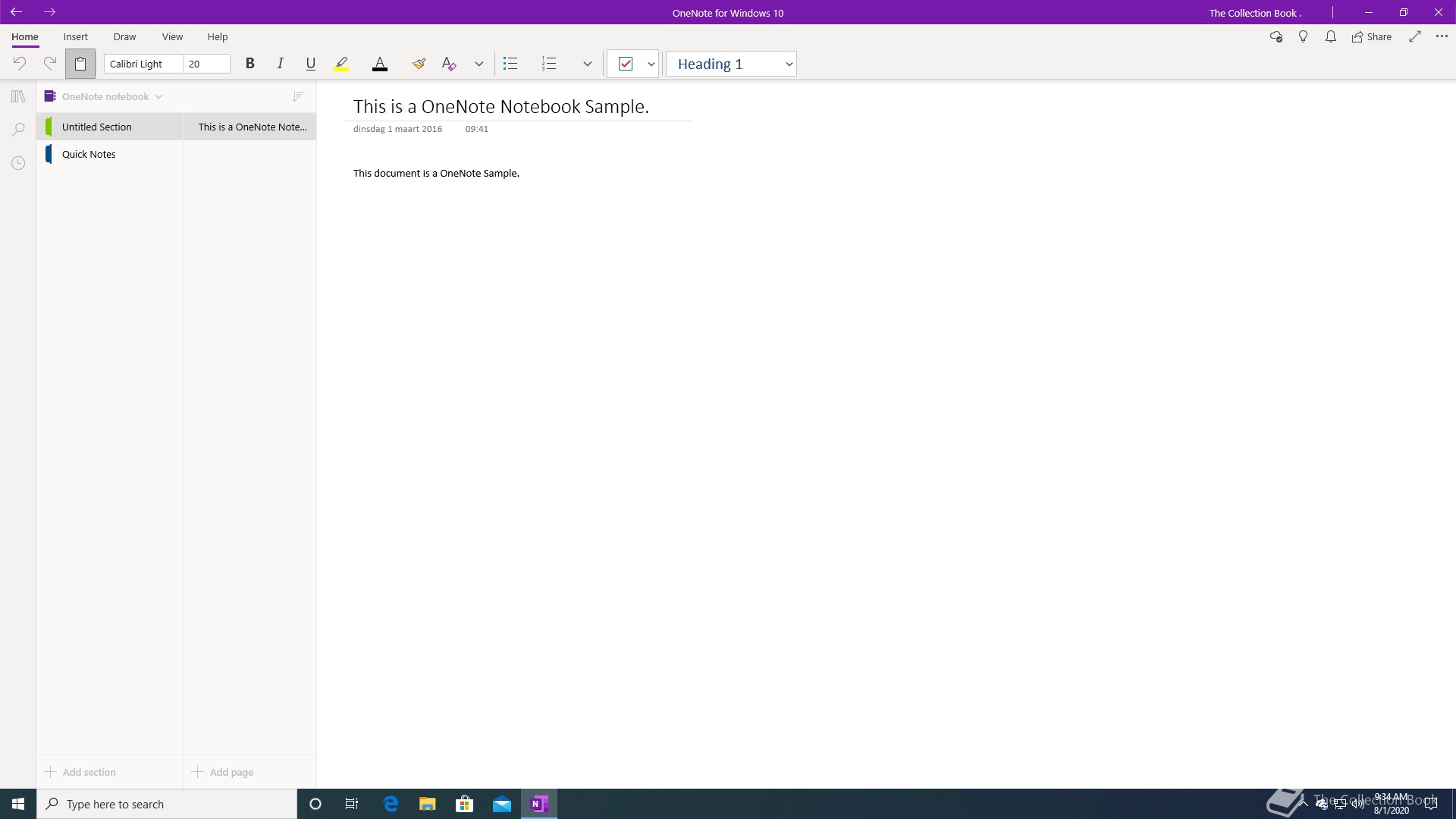
Task: Click the search magnifier in sidebar
Action: coord(18,130)
